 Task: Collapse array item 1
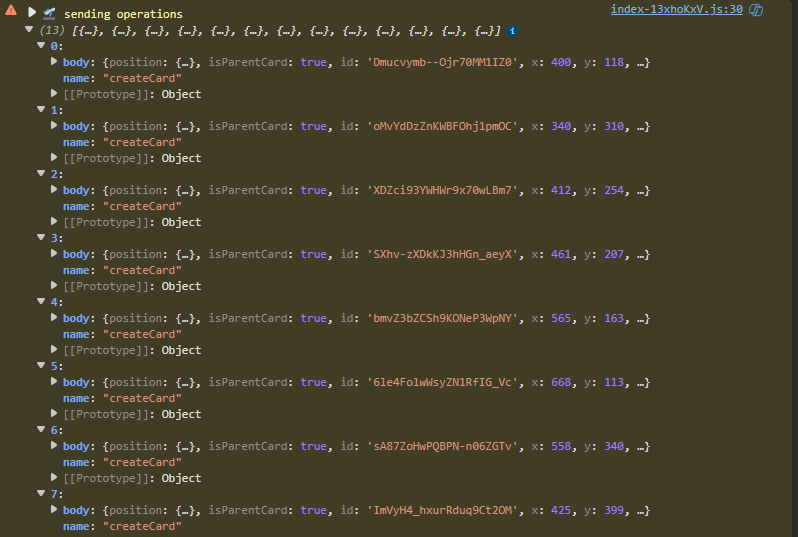(x=40, y=110)
